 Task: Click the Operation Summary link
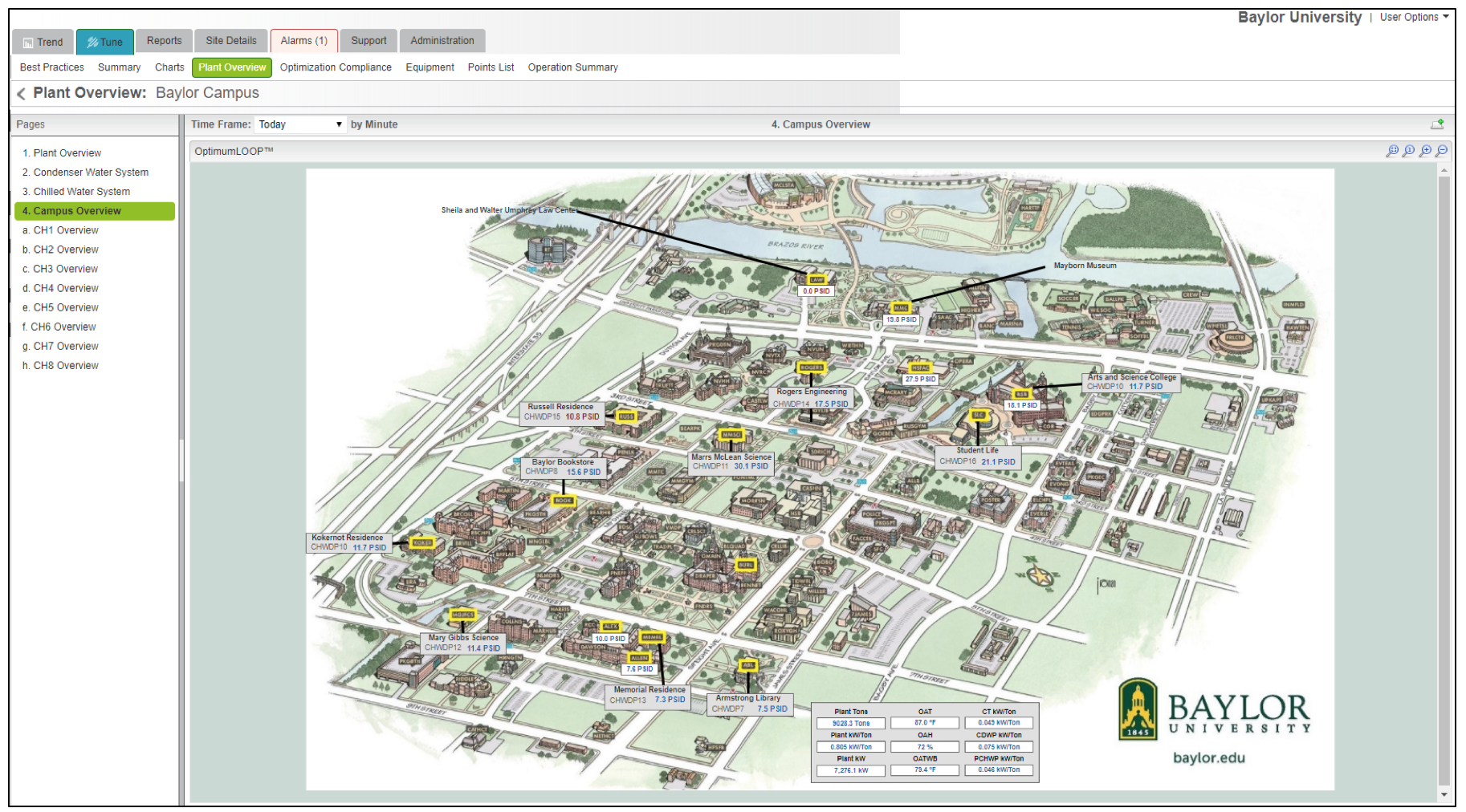(572, 67)
